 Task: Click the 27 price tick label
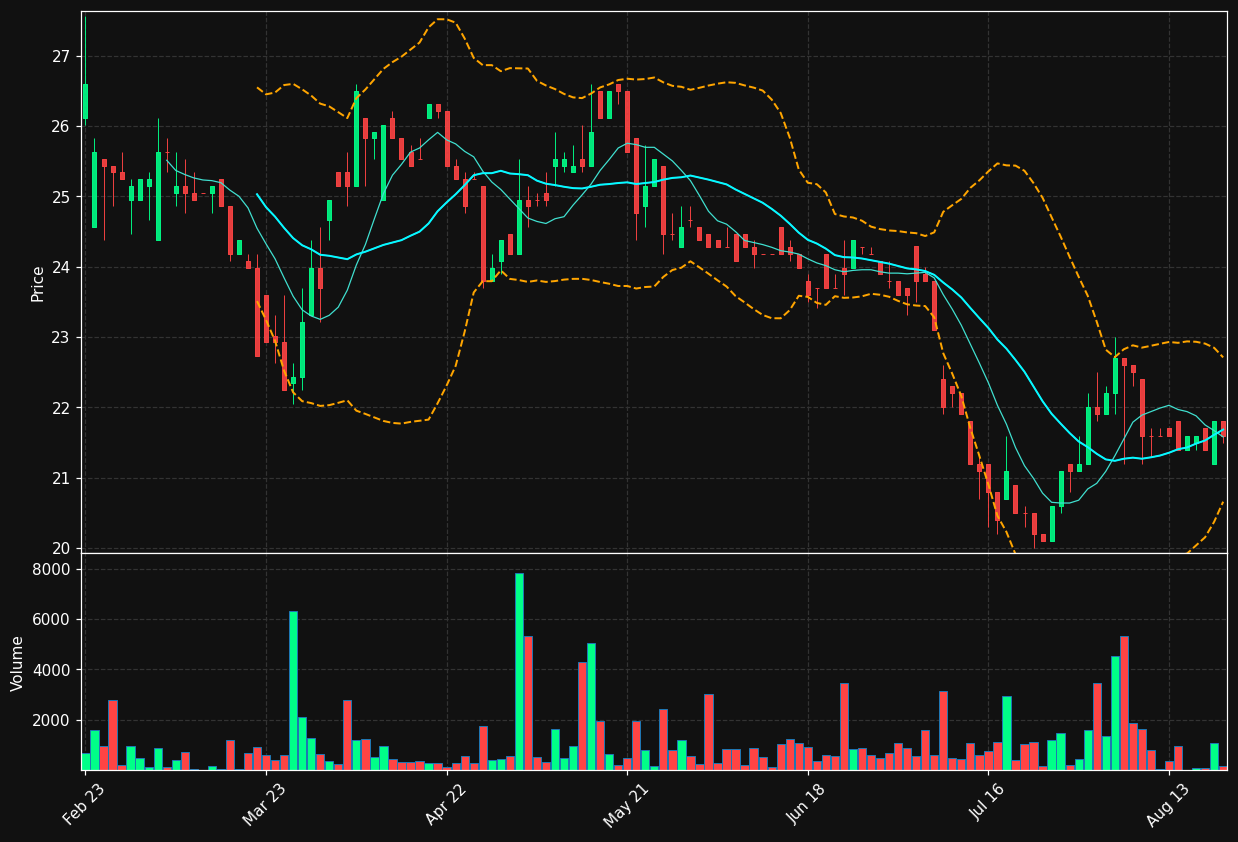pyautogui.click(x=62, y=57)
